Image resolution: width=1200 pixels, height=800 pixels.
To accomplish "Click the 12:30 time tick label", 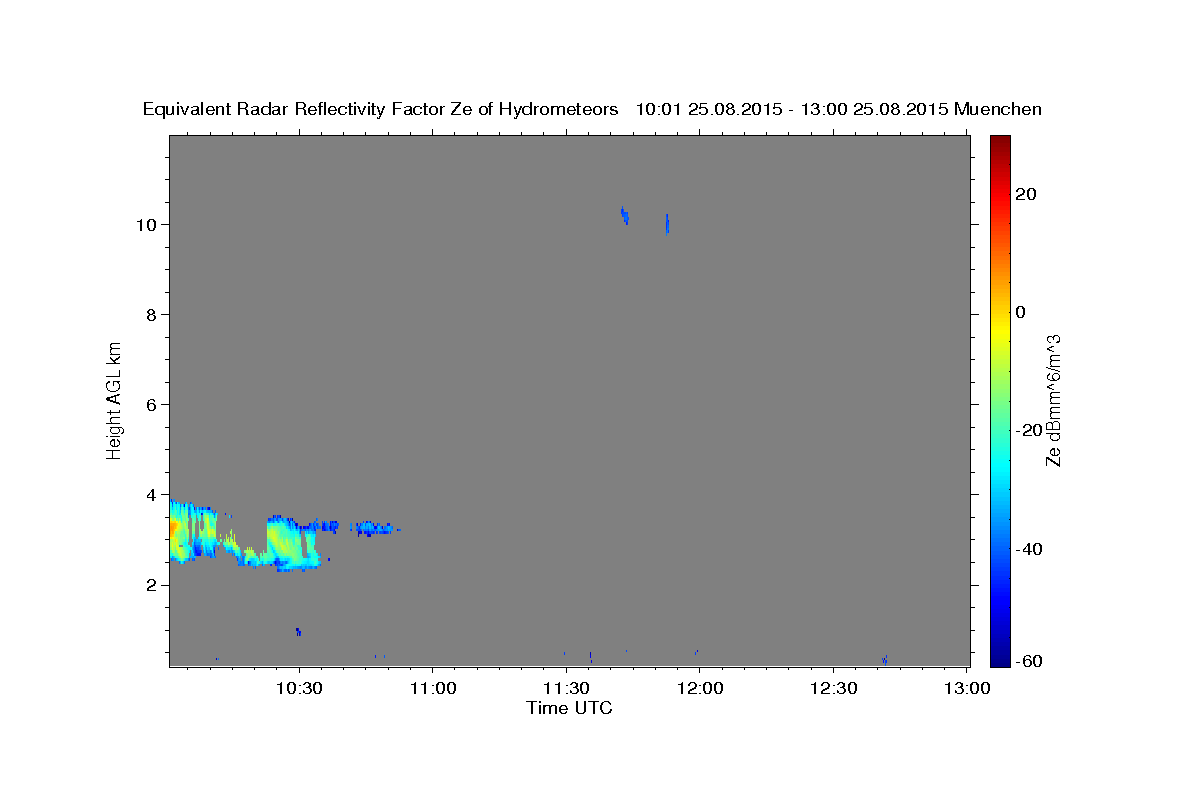I will 833,688.
